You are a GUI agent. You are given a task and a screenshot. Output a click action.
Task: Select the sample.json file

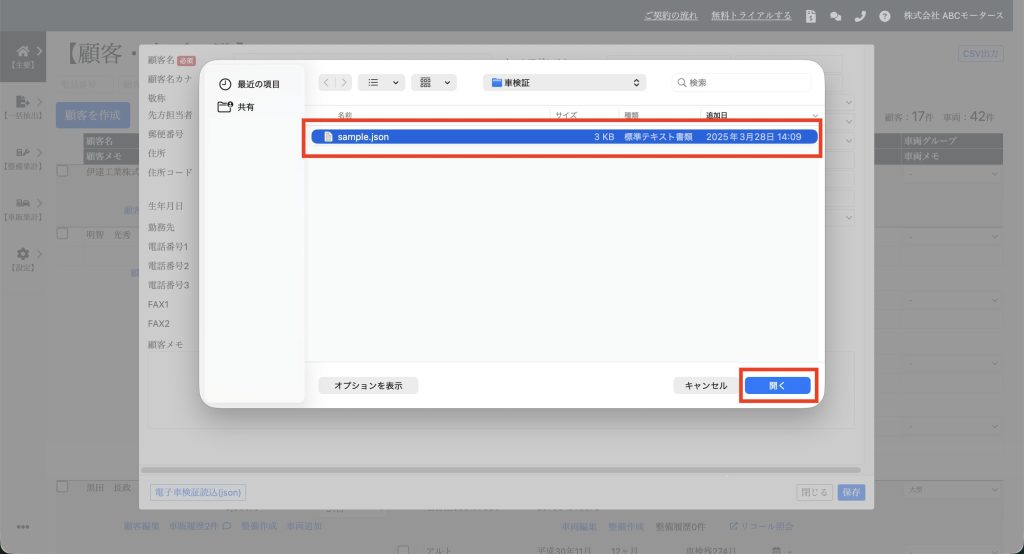[364, 137]
